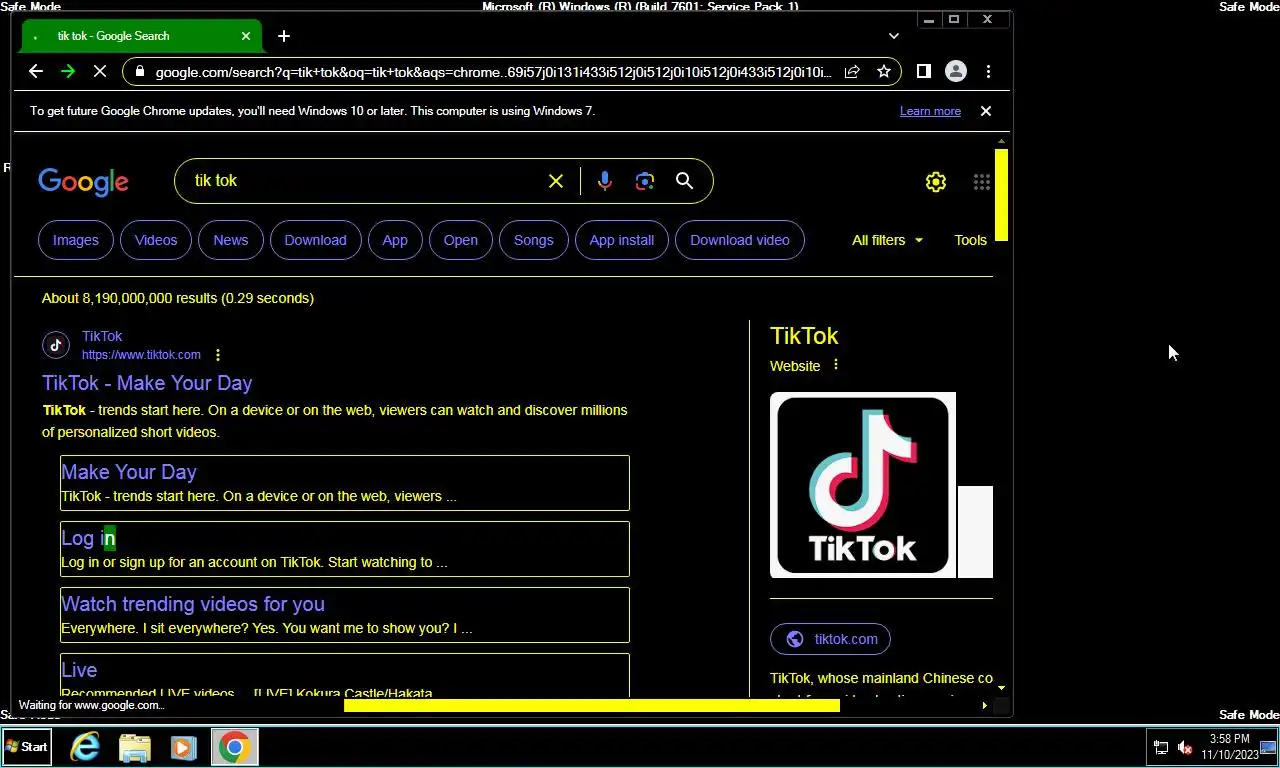This screenshot has height=768, width=1280.
Task: Start voice search with microphone
Action: click(x=604, y=181)
